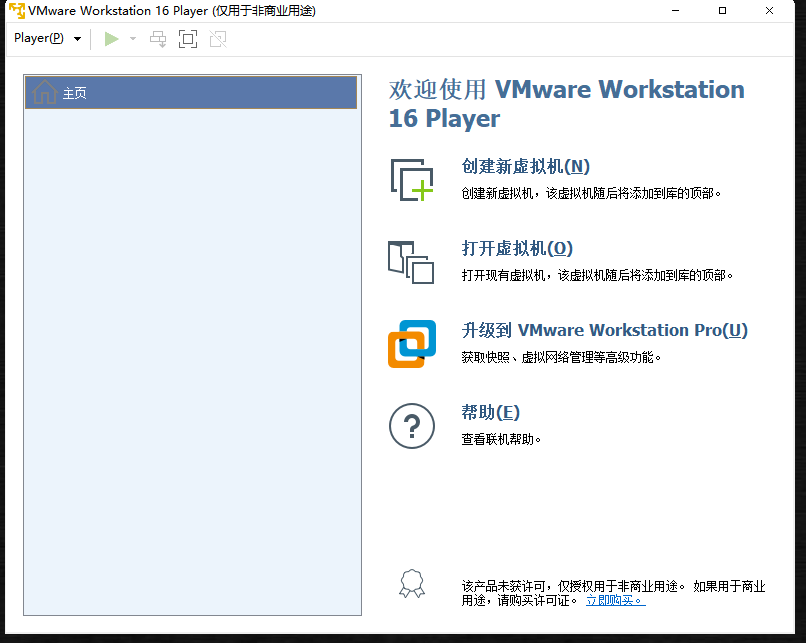Click the VMware app icon in title bar

pyautogui.click(x=17, y=11)
